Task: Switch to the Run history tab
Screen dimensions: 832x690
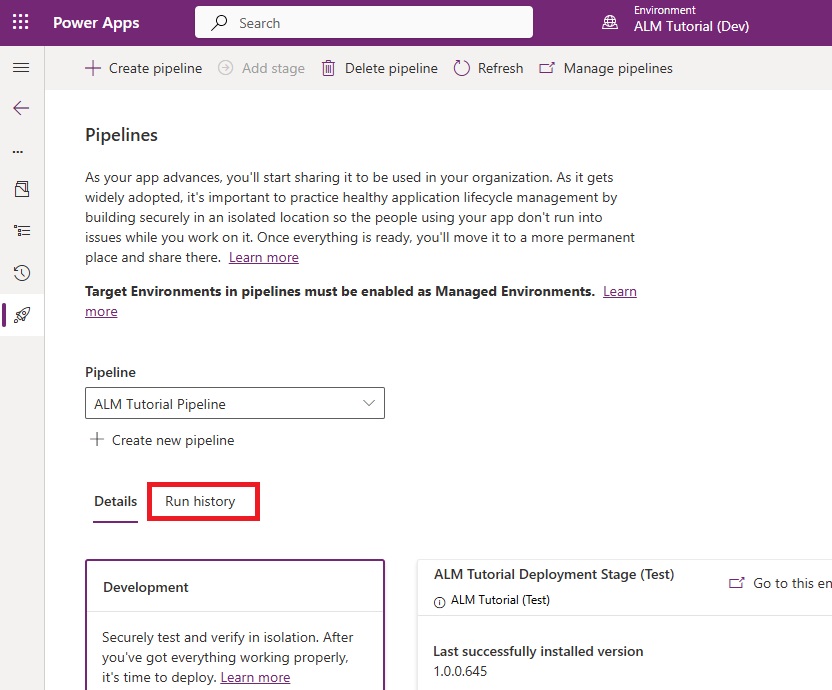Action: (200, 502)
